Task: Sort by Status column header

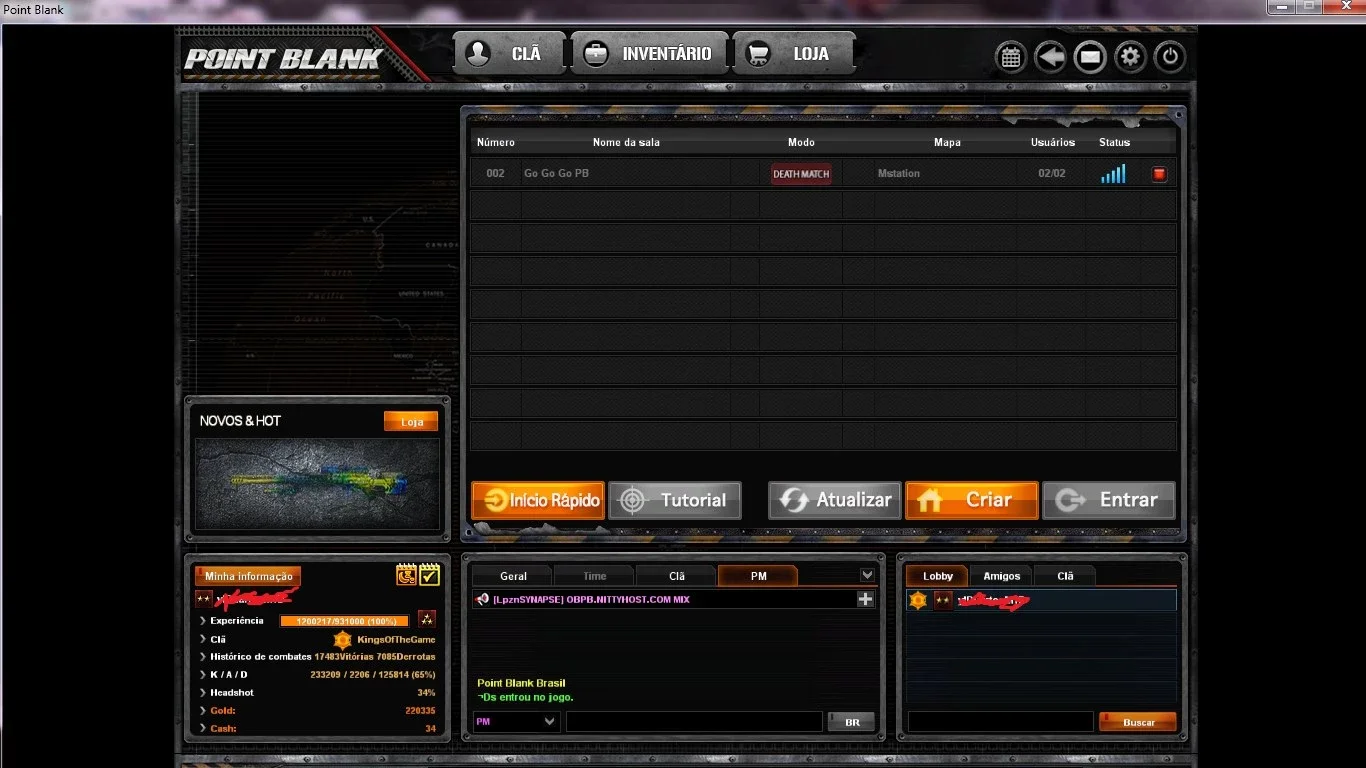Action: coord(1114,142)
